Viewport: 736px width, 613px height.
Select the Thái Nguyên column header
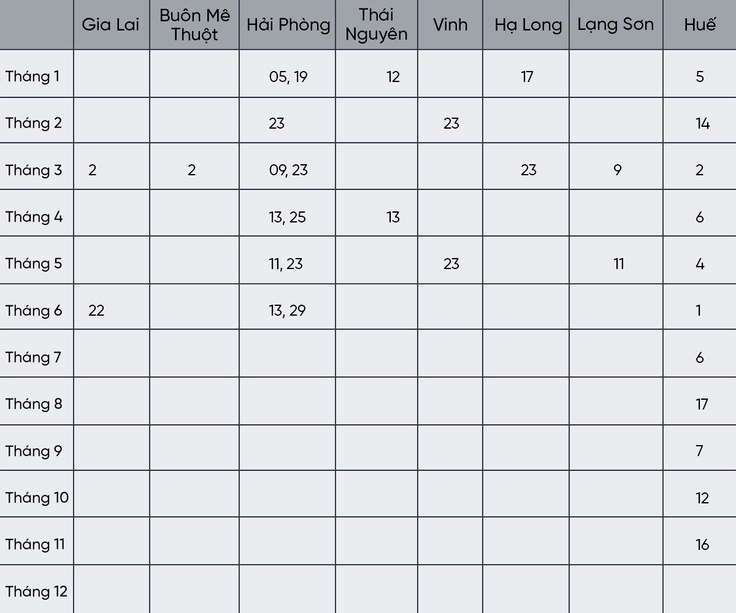coord(376,24)
